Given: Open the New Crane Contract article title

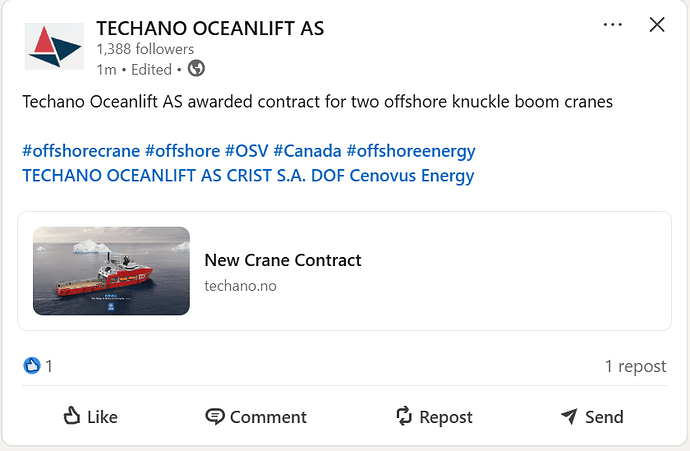Looking at the screenshot, I should pyautogui.click(x=283, y=260).
